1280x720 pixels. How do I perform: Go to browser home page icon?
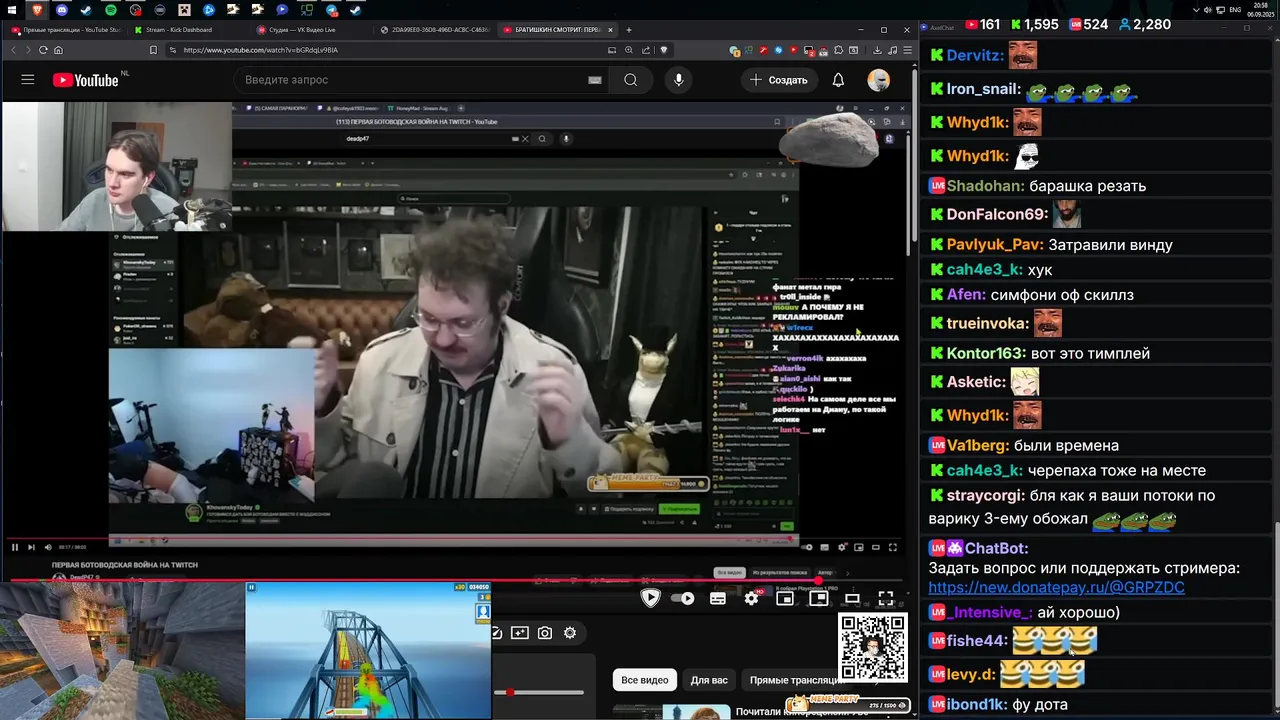pyautogui.click(x=58, y=50)
